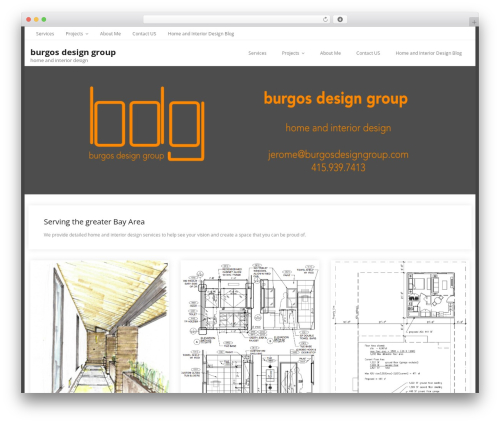The width and height of the screenshot is (500, 423).
Task: Open the elevation drawings thumbnail
Action: pos(250,327)
